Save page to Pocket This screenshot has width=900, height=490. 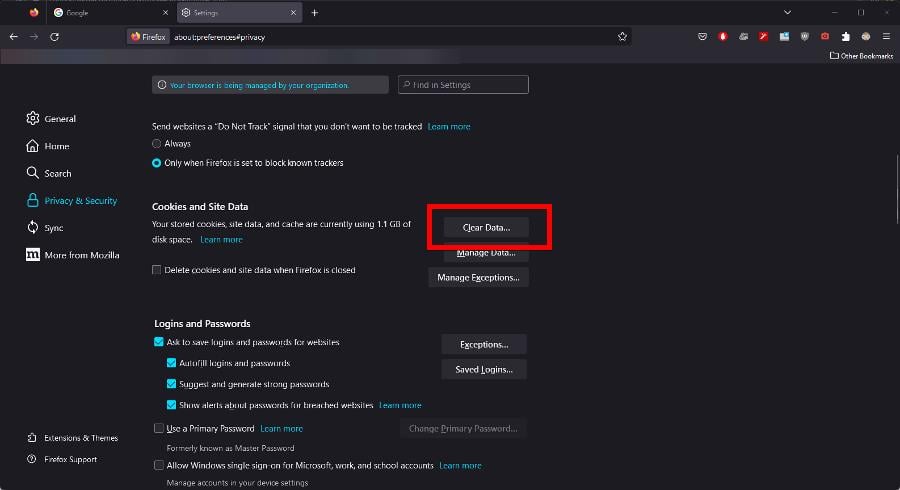point(702,36)
